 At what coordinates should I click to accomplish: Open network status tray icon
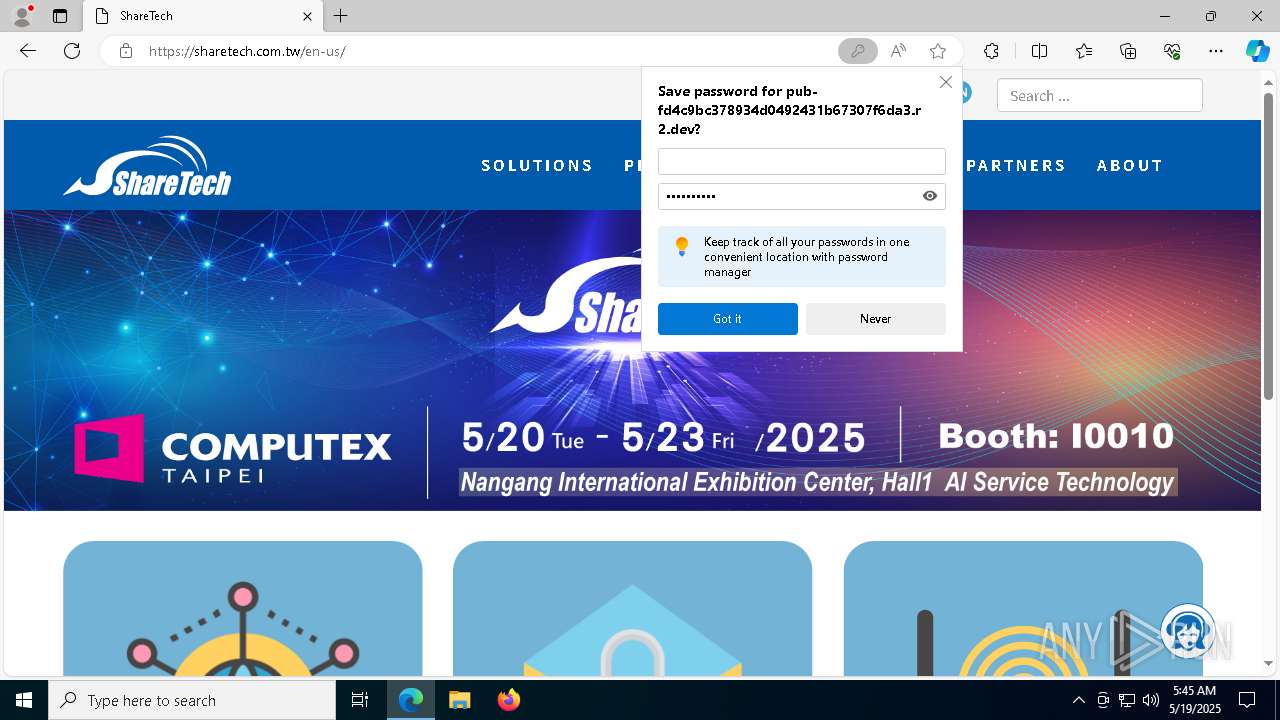1127,700
